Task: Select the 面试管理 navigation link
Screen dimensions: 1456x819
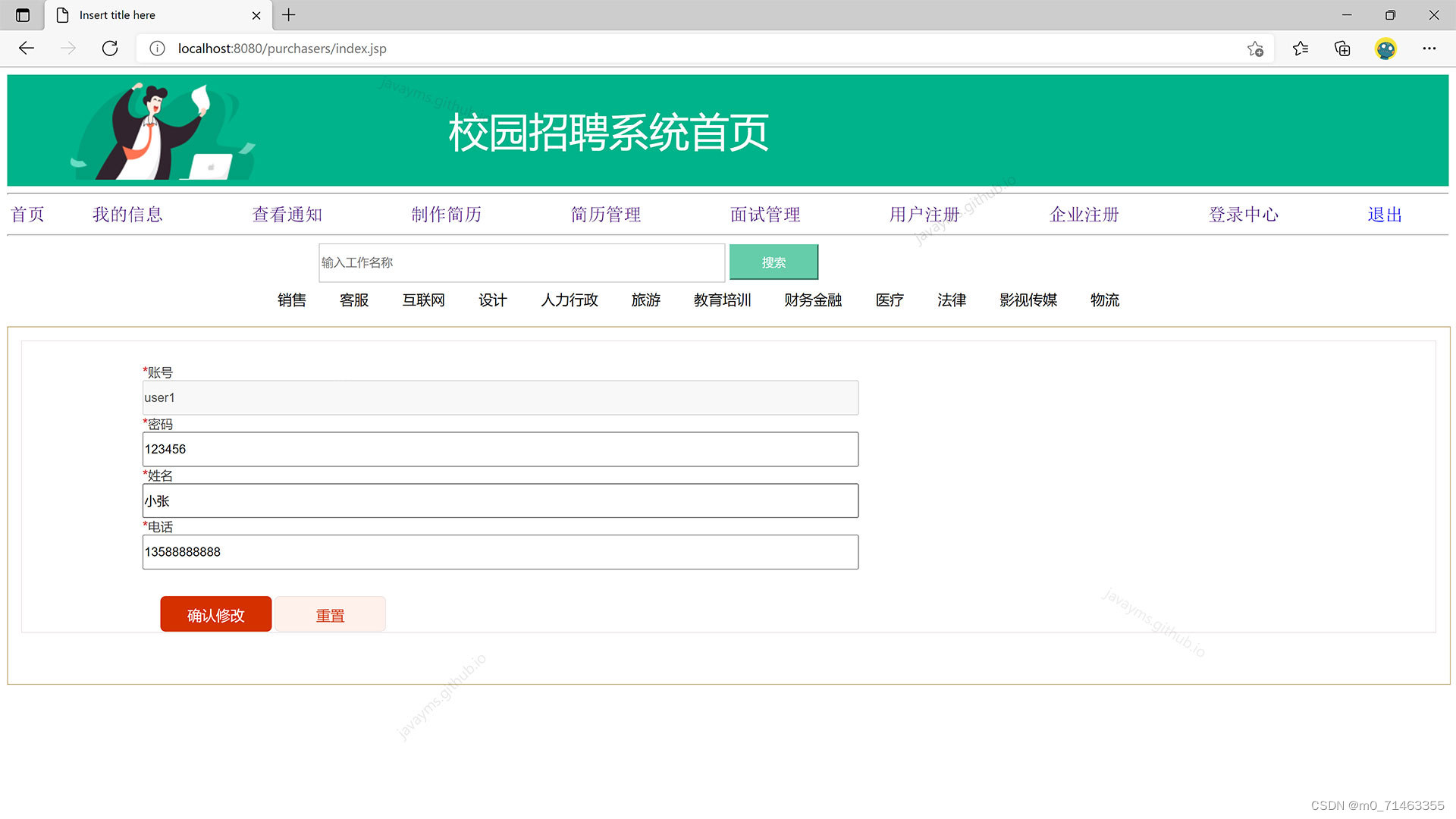Action: click(x=765, y=215)
